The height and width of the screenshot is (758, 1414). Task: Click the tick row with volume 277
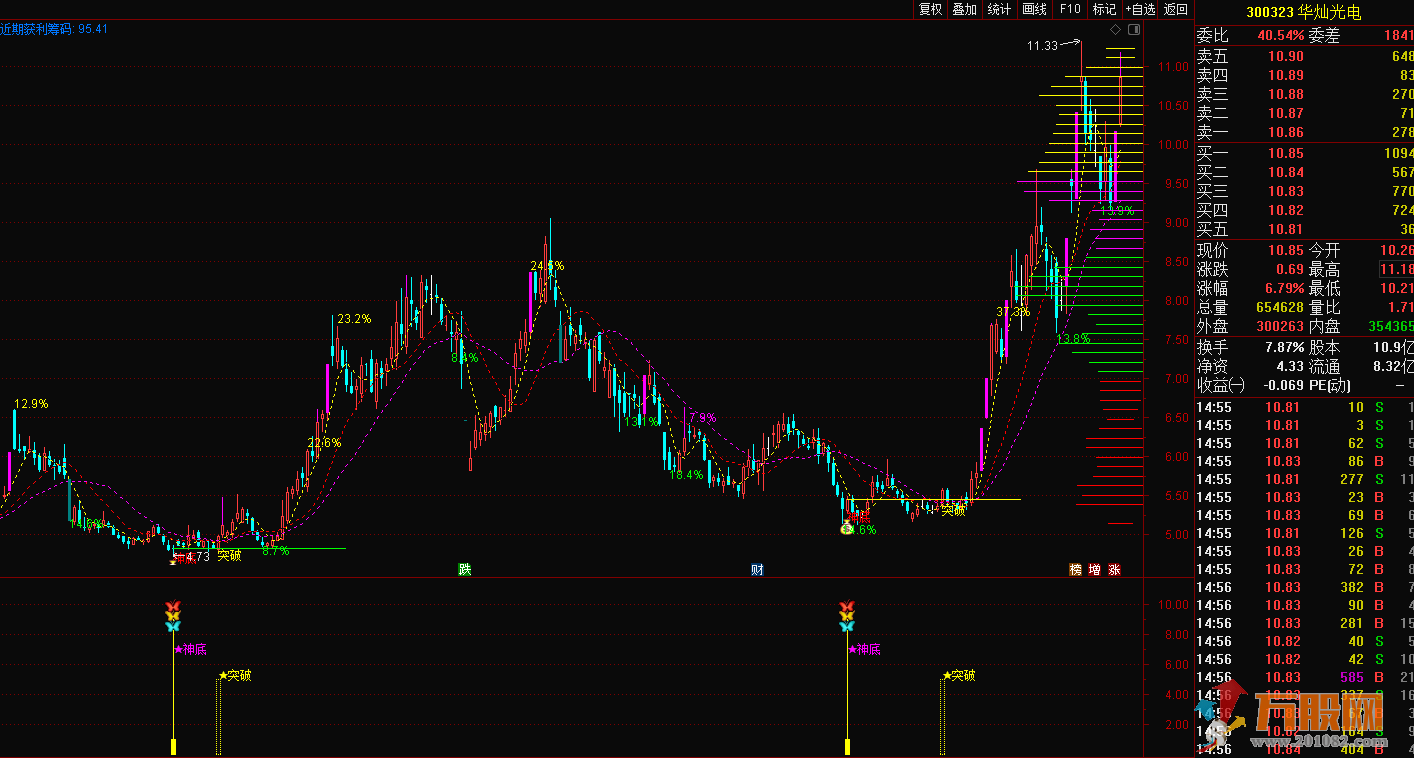coord(1305,480)
